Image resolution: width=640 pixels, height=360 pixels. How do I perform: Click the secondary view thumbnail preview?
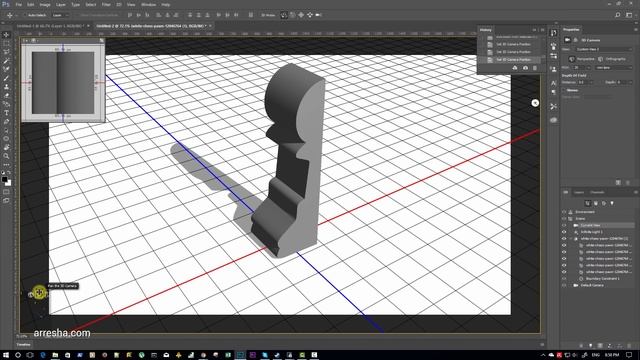tap(63, 83)
